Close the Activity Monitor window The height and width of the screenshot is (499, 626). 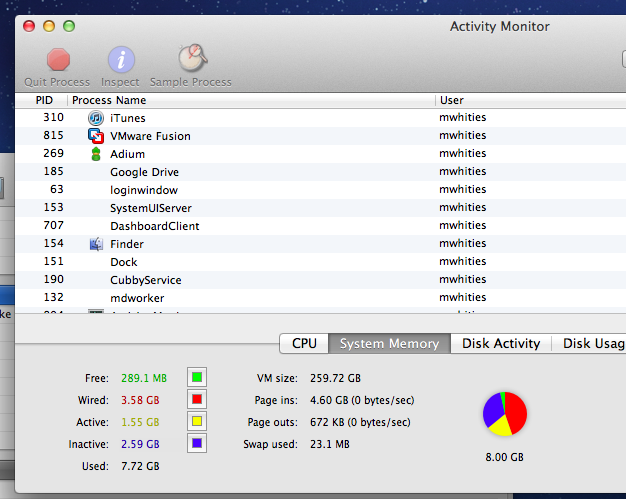pos(29,26)
